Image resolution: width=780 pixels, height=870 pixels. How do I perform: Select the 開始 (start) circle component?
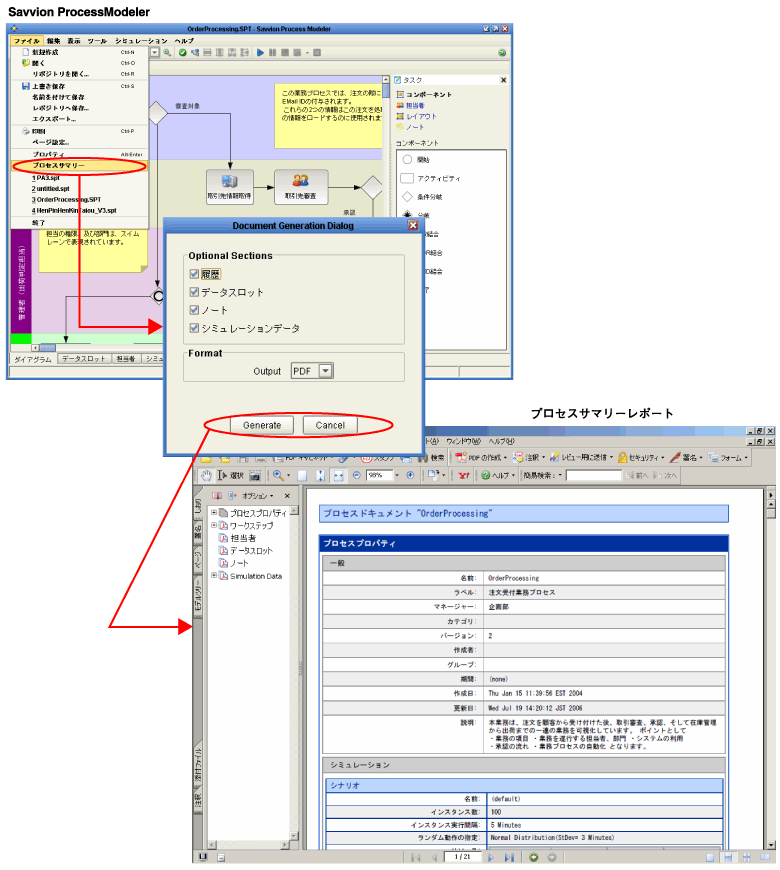[x=407, y=160]
